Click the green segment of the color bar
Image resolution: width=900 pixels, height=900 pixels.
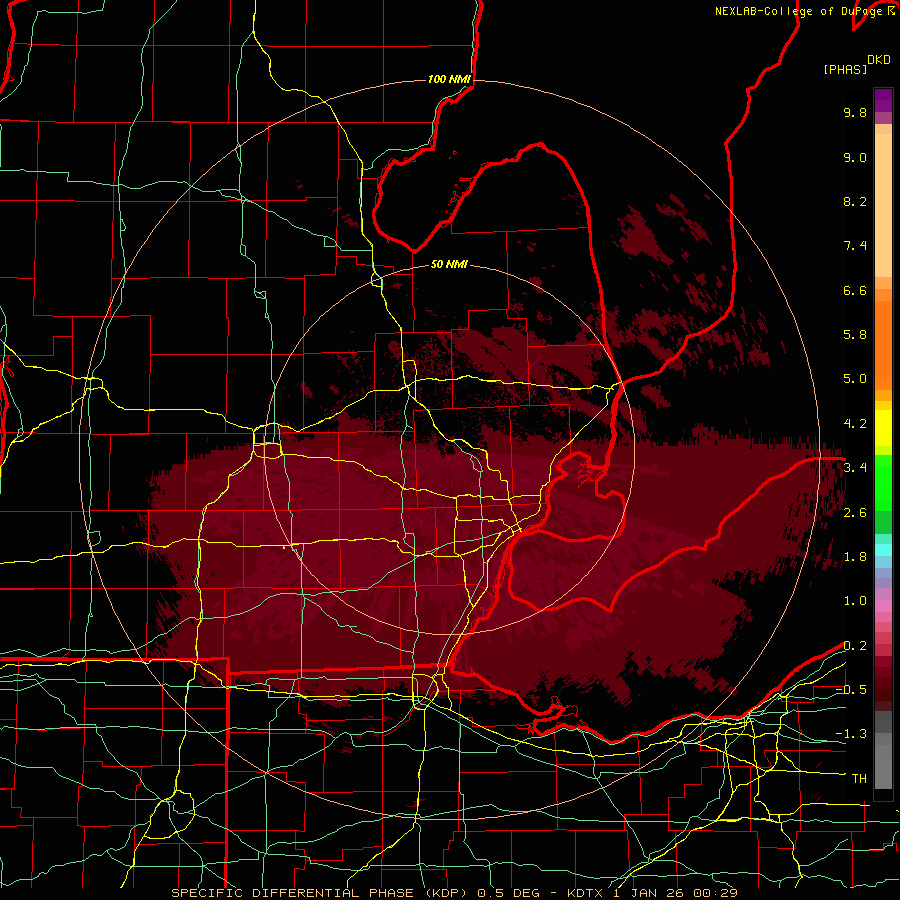point(883,482)
